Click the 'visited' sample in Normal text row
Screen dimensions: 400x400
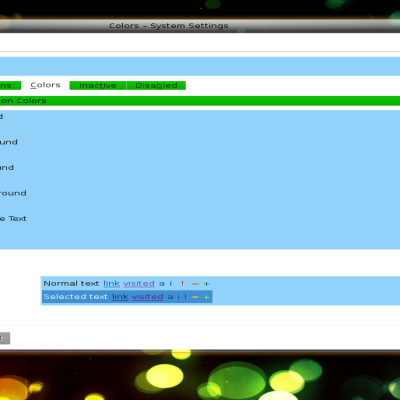139,284
